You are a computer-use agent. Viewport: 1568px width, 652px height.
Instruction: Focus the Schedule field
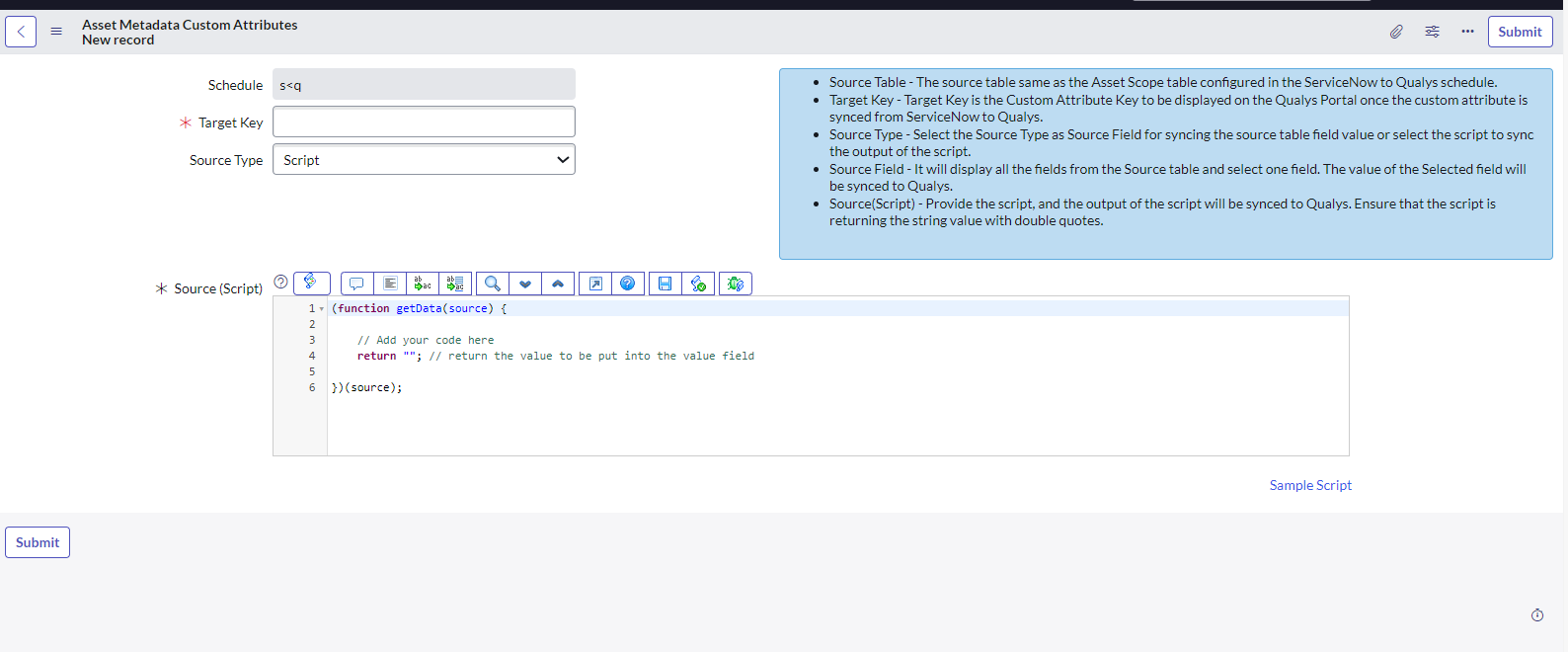(x=424, y=84)
